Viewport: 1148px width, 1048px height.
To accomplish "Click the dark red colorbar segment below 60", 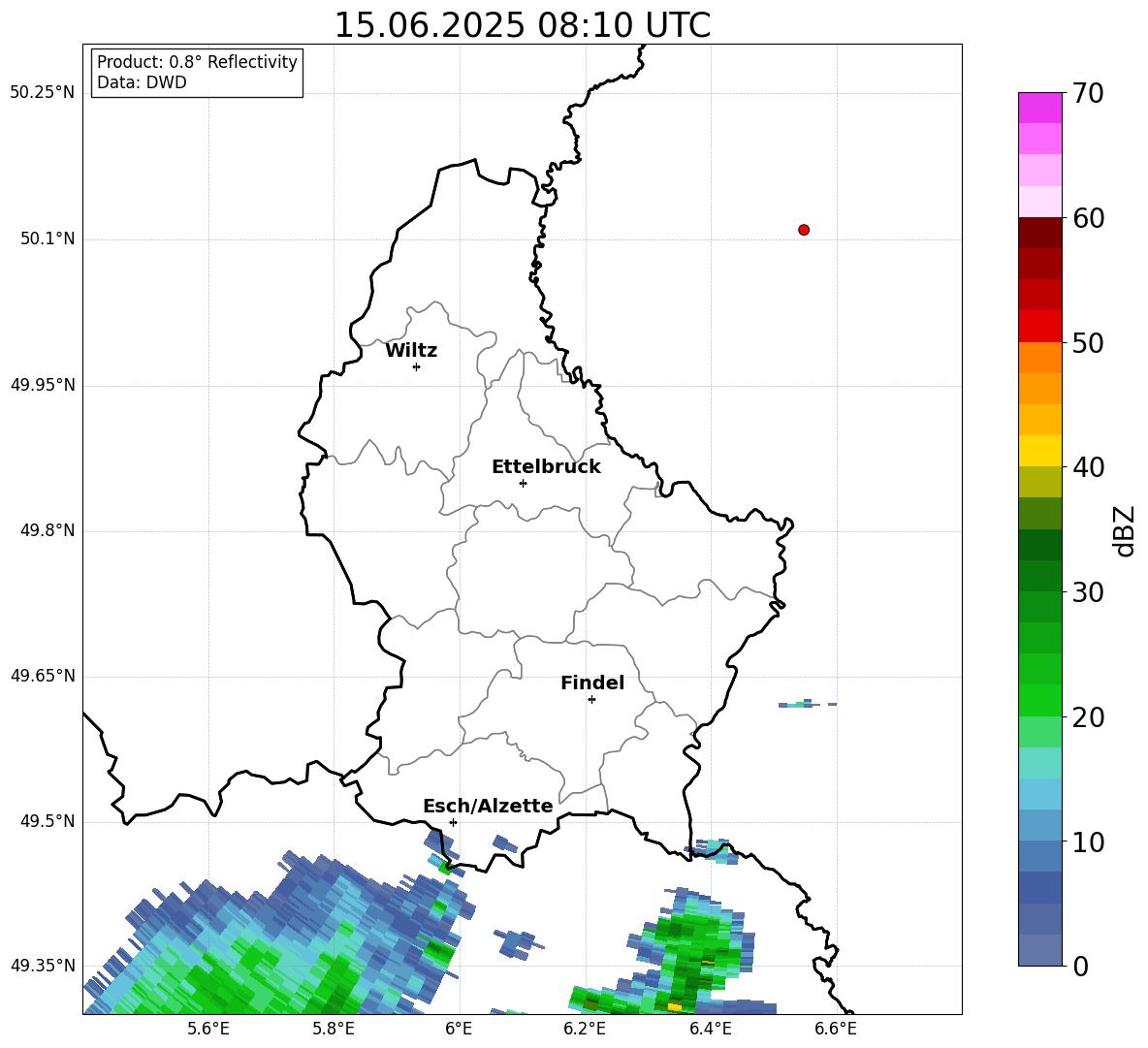I will 1039,233.
